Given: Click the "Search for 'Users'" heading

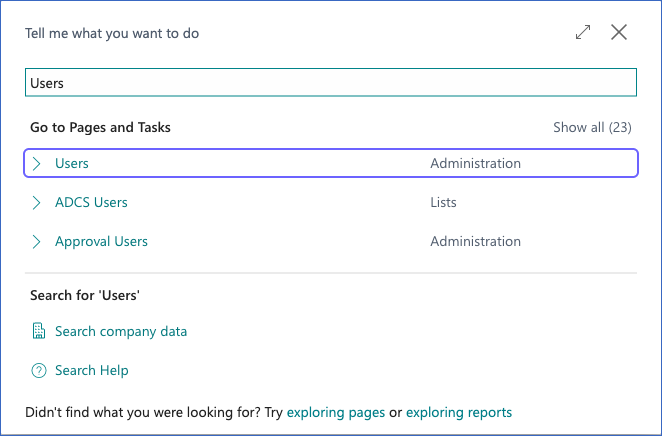Looking at the screenshot, I should point(85,295).
